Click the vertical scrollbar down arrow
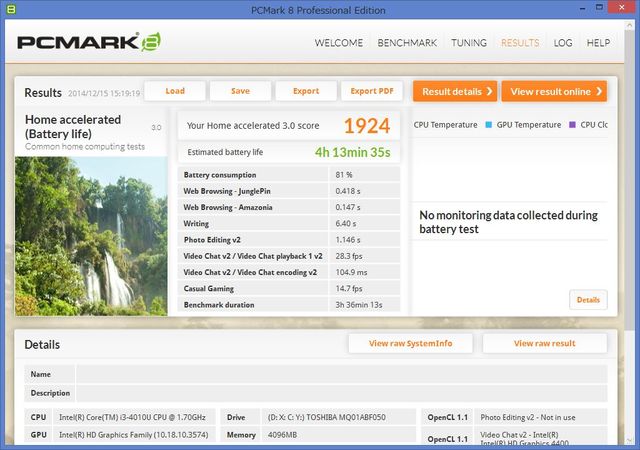Screen dimensions: 640x450 (629, 440)
